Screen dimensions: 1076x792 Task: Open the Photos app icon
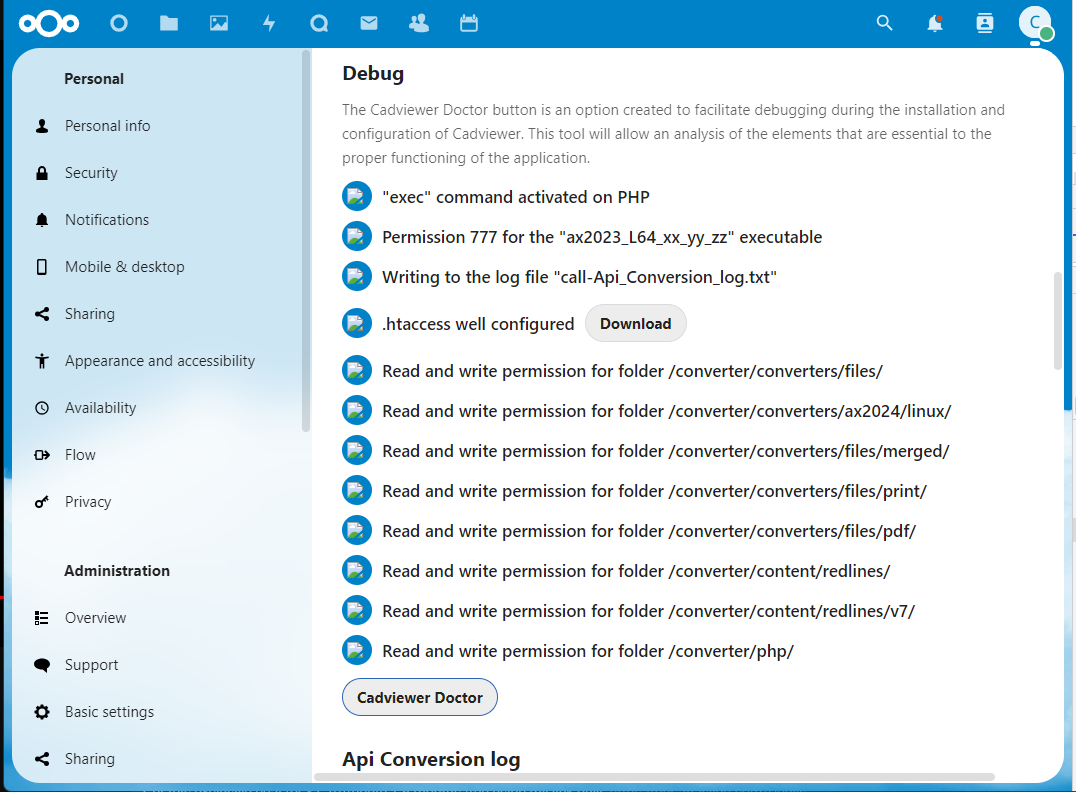[x=219, y=23]
